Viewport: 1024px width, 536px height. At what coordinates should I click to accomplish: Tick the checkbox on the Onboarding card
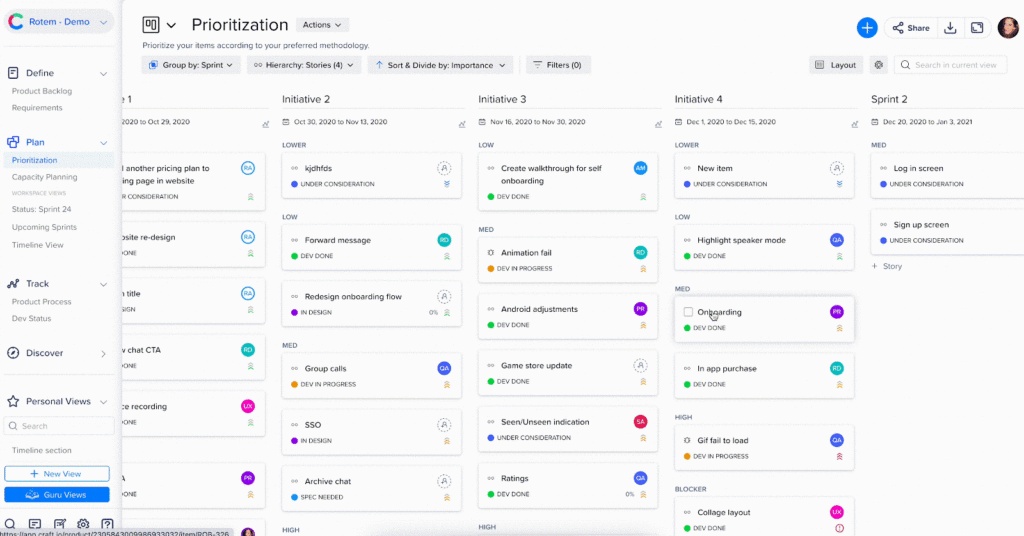[x=688, y=312]
